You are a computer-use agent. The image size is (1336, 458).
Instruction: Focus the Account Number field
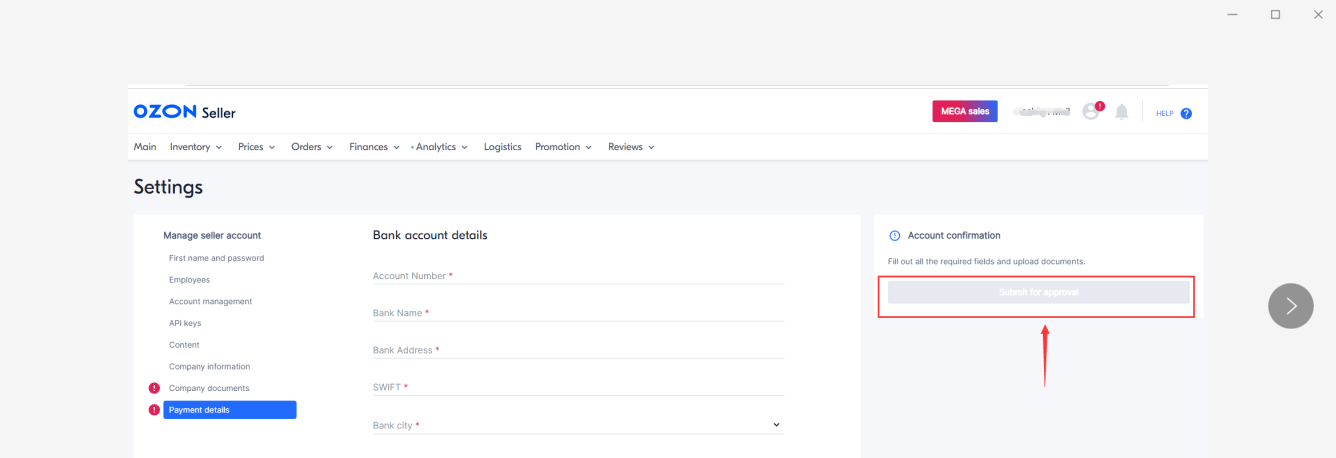point(577,276)
